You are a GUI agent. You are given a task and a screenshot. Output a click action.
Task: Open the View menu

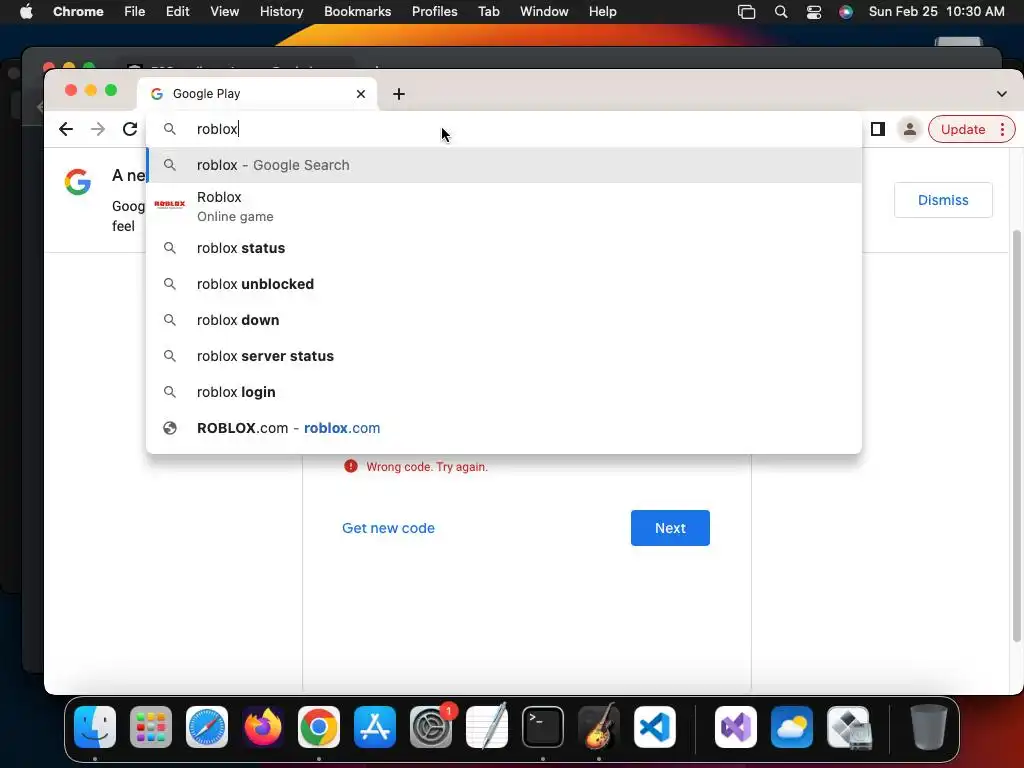(x=225, y=11)
